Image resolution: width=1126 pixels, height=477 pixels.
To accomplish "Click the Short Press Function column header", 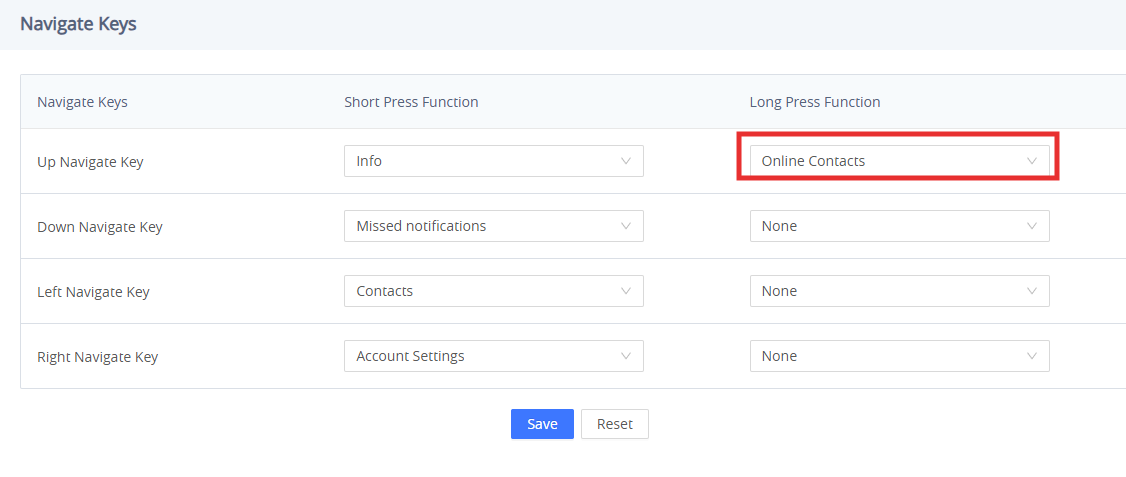I will coord(411,102).
